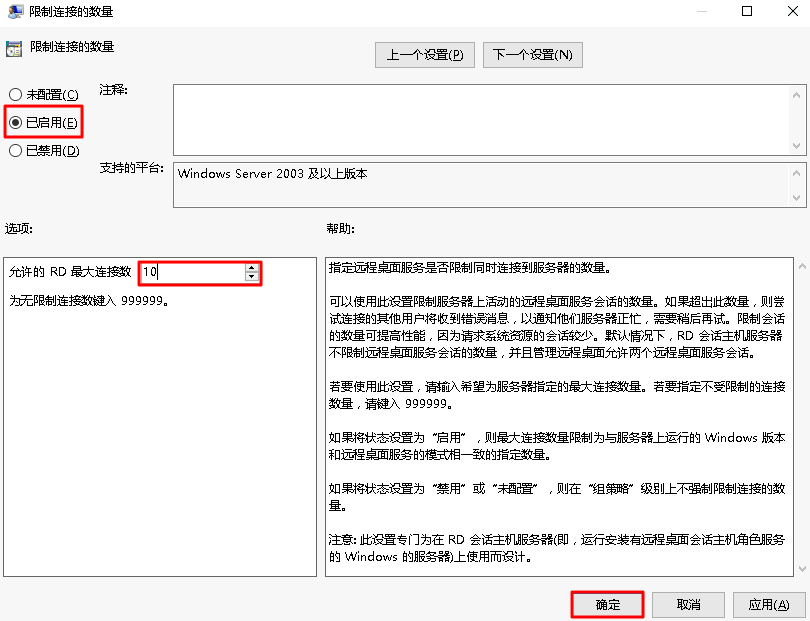Decrease RD max connections with down arrow

pos(250,277)
